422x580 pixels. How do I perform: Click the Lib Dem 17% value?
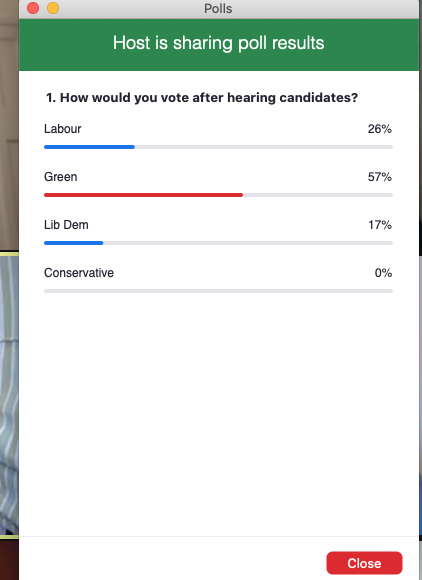[x=380, y=225]
